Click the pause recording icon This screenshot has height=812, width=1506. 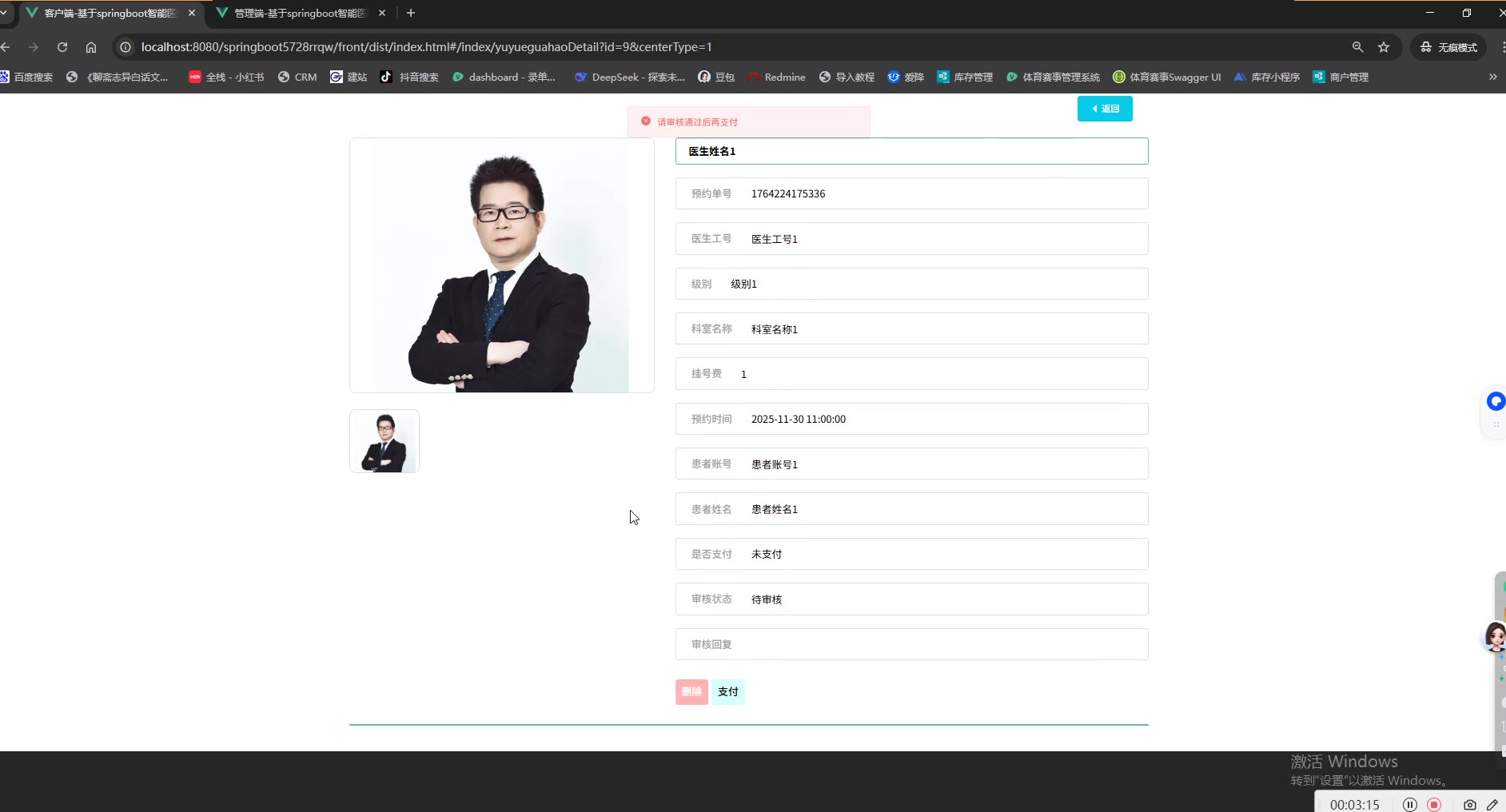point(1410,805)
